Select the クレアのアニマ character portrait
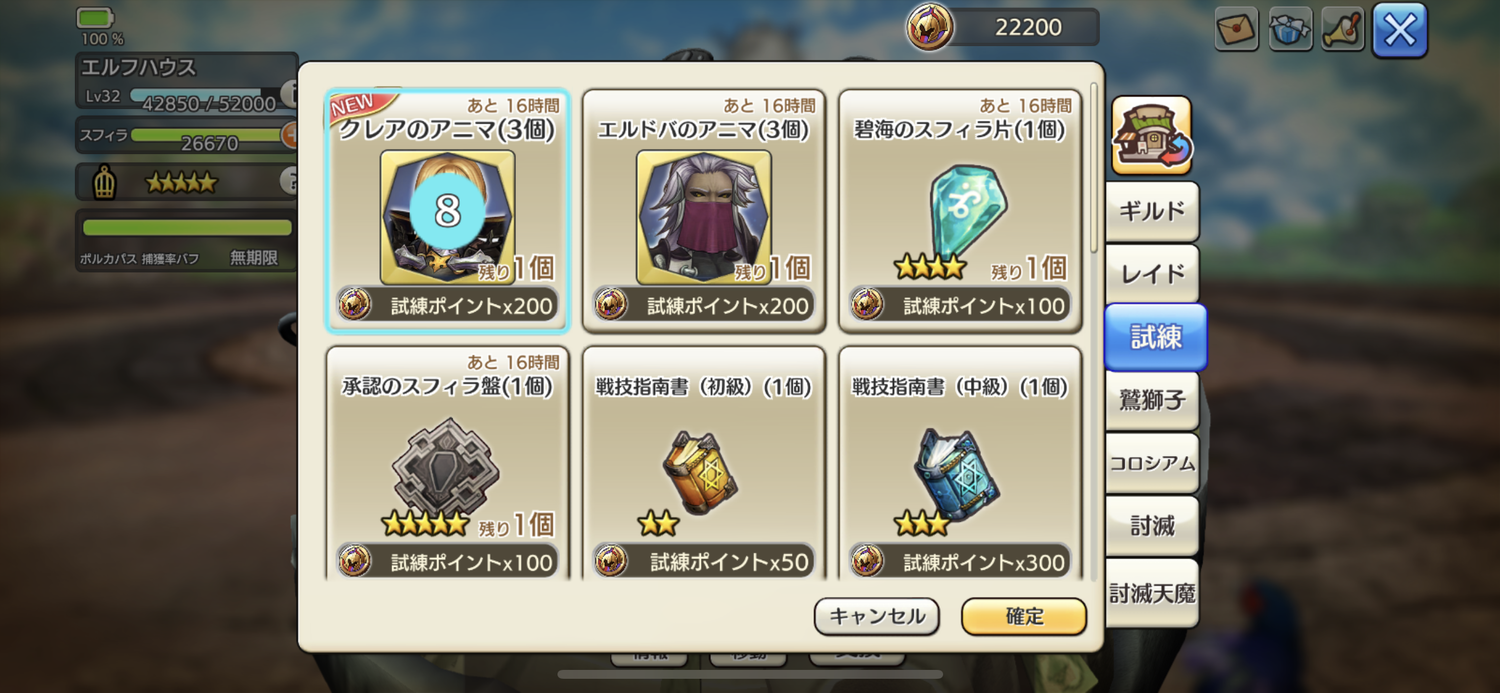The image size is (1500, 693). pyautogui.click(x=448, y=217)
